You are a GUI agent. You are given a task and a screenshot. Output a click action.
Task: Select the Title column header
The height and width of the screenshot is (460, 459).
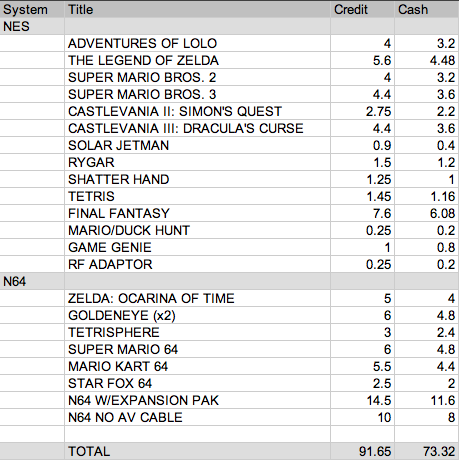(197, 9)
